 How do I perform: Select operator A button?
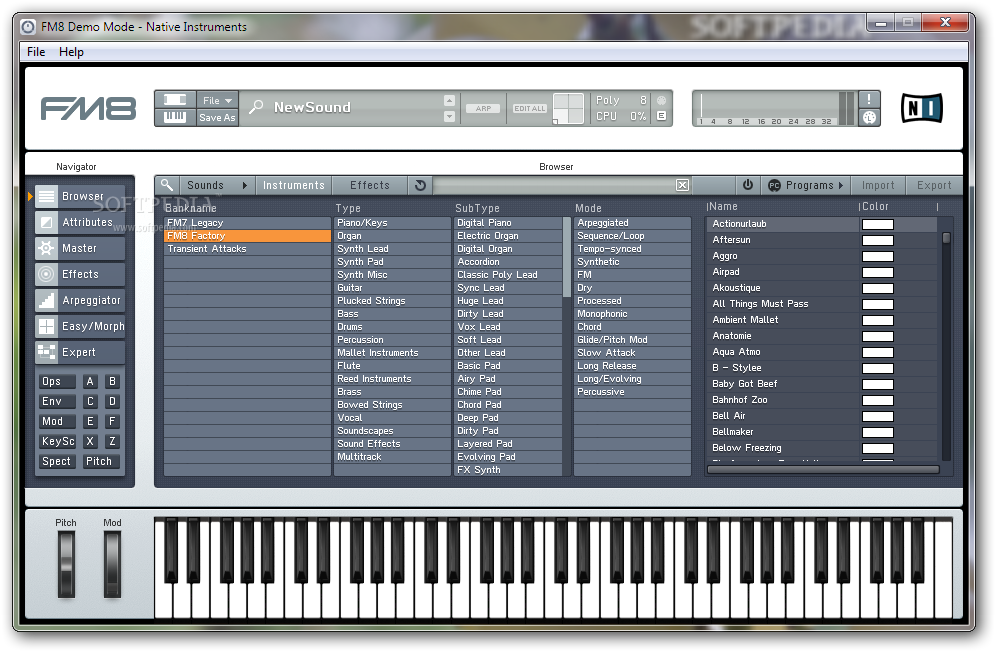point(90,381)
